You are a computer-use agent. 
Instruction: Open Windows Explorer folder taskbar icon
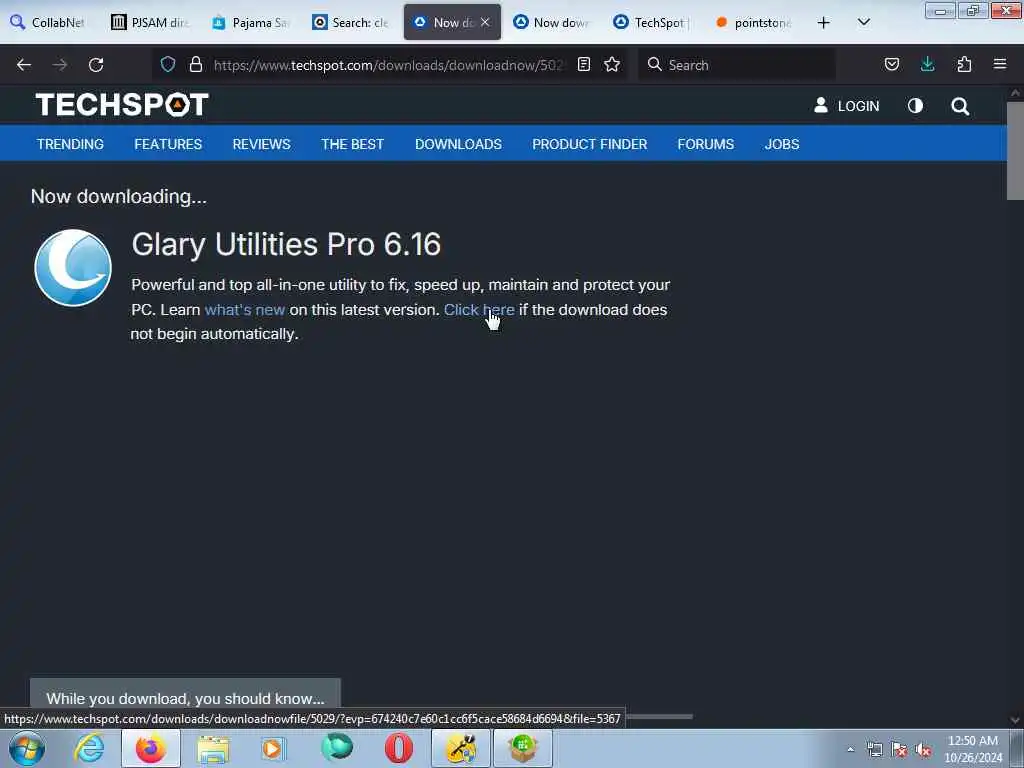coord(213,748)
